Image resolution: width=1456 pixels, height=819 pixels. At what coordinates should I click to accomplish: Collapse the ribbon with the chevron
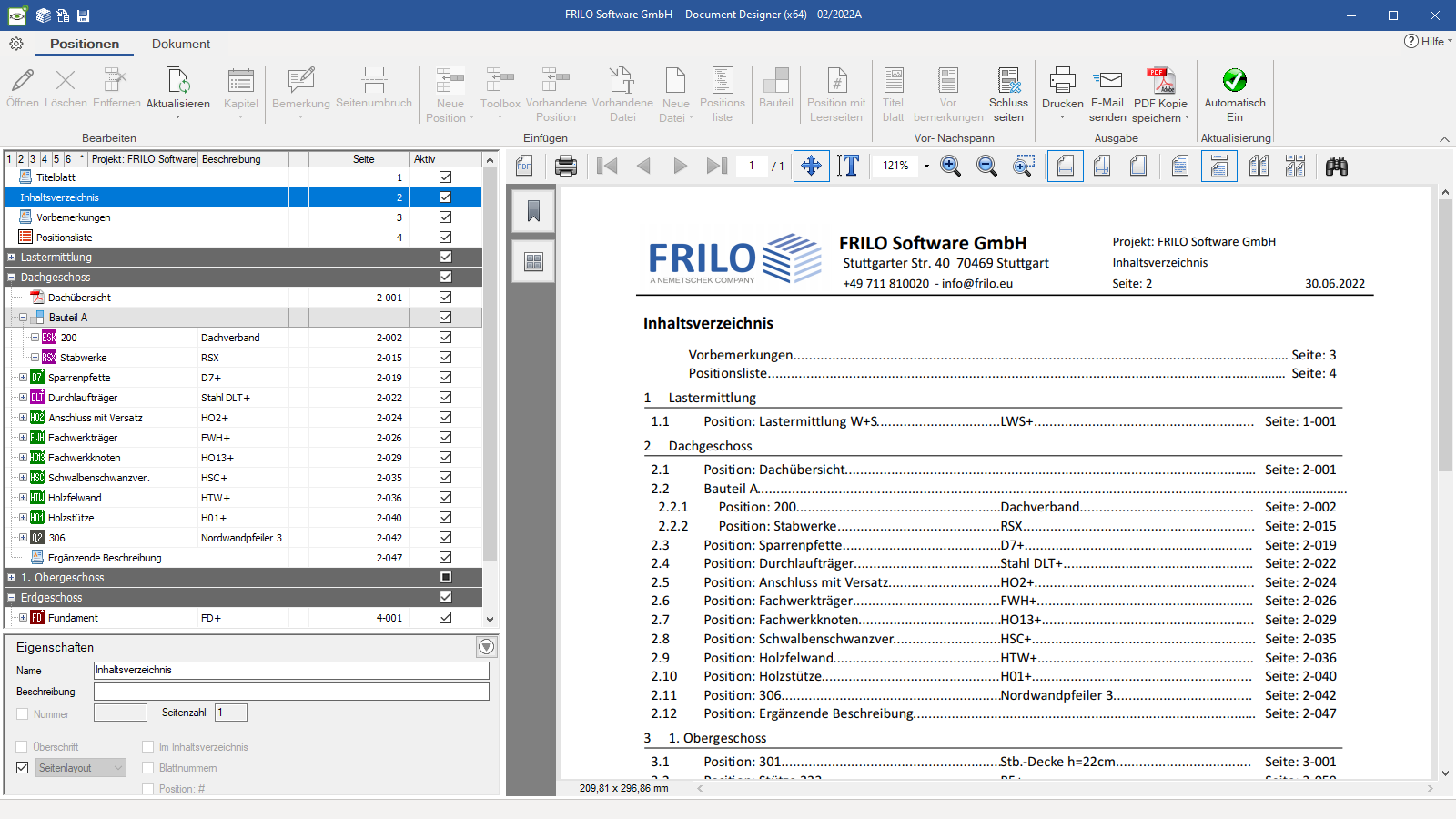point(1444,139)
